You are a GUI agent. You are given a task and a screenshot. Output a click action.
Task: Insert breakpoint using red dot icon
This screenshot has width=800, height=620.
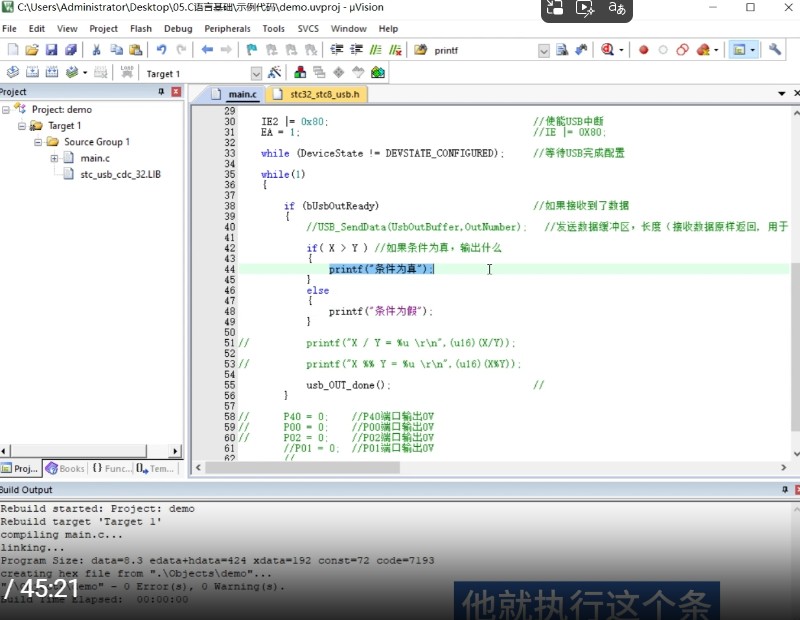click(643, 50)
